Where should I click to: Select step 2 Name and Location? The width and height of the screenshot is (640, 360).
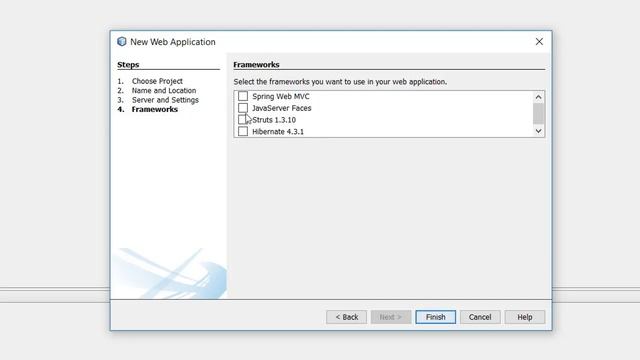164,91
